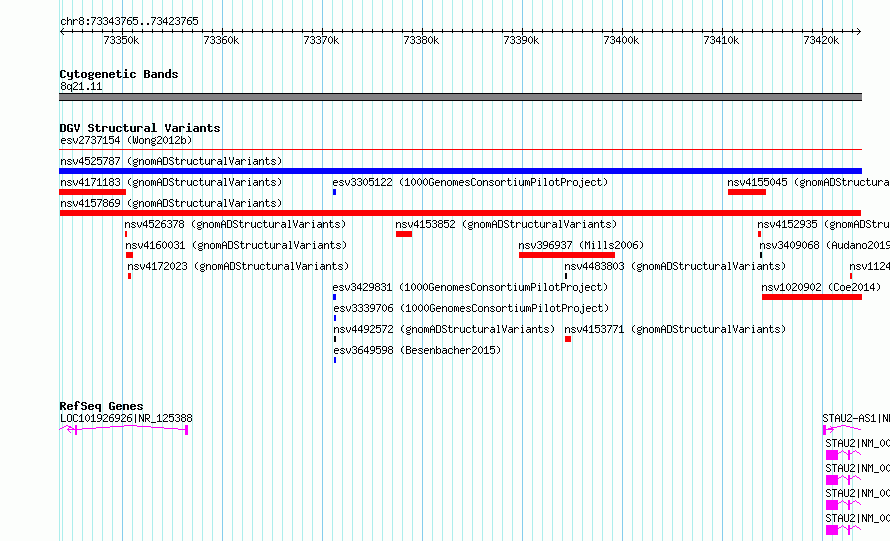
Task: Open the nsv3409068 (Audano2019) label
Action: [825, 245]
